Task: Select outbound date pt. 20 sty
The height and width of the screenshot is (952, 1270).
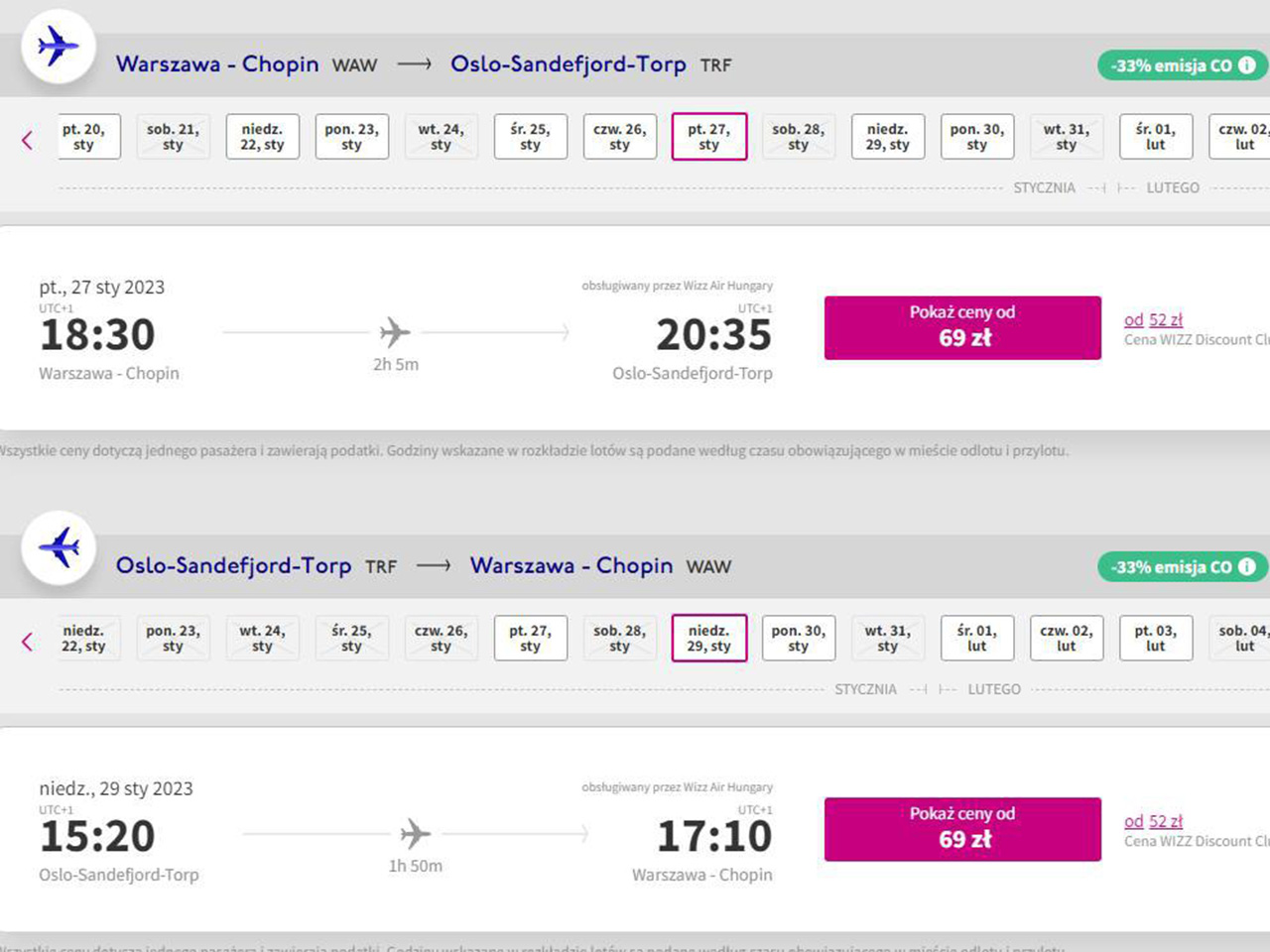Action: [x=84, y=137]
